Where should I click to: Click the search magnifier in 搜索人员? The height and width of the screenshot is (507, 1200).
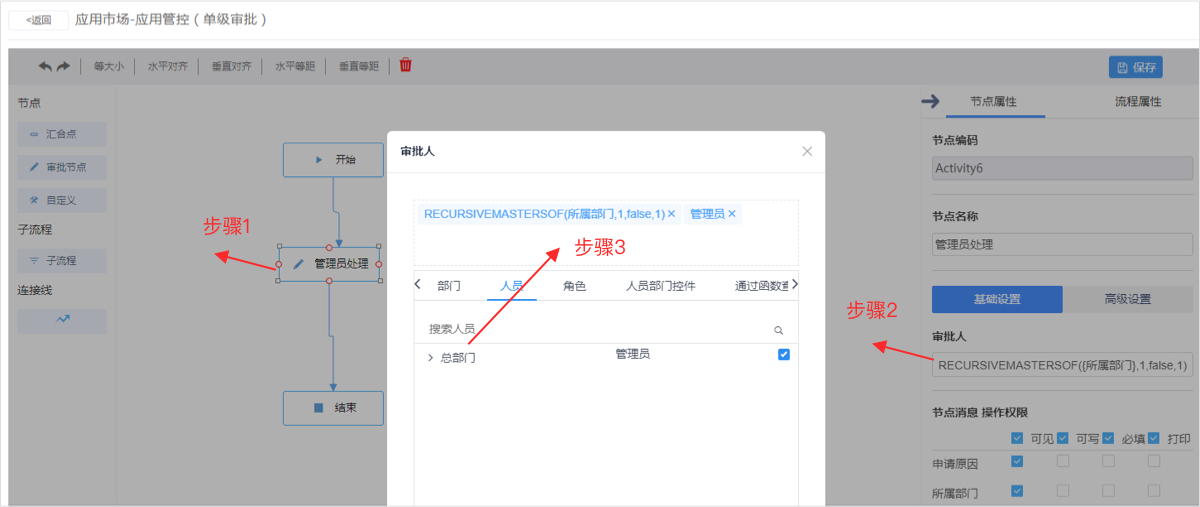778,329
